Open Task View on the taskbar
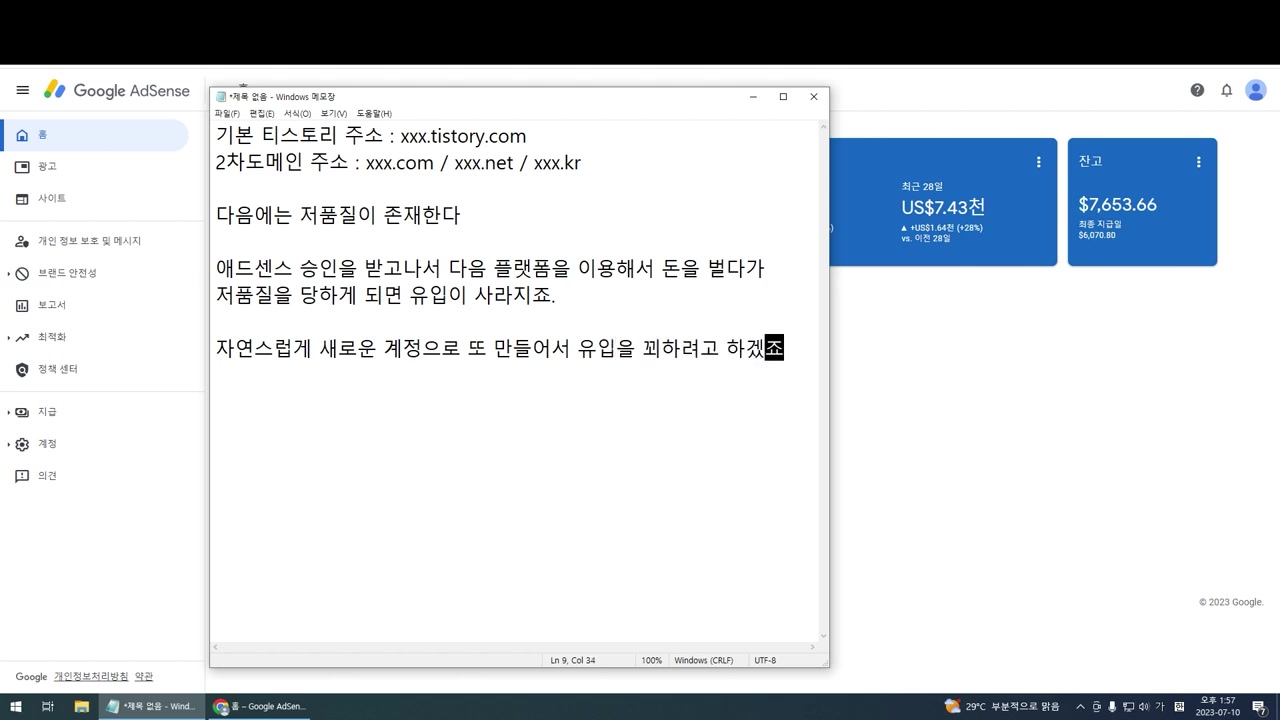This screenshot has width=1280, height=720. pyautogui.click(x=47, y=706)
